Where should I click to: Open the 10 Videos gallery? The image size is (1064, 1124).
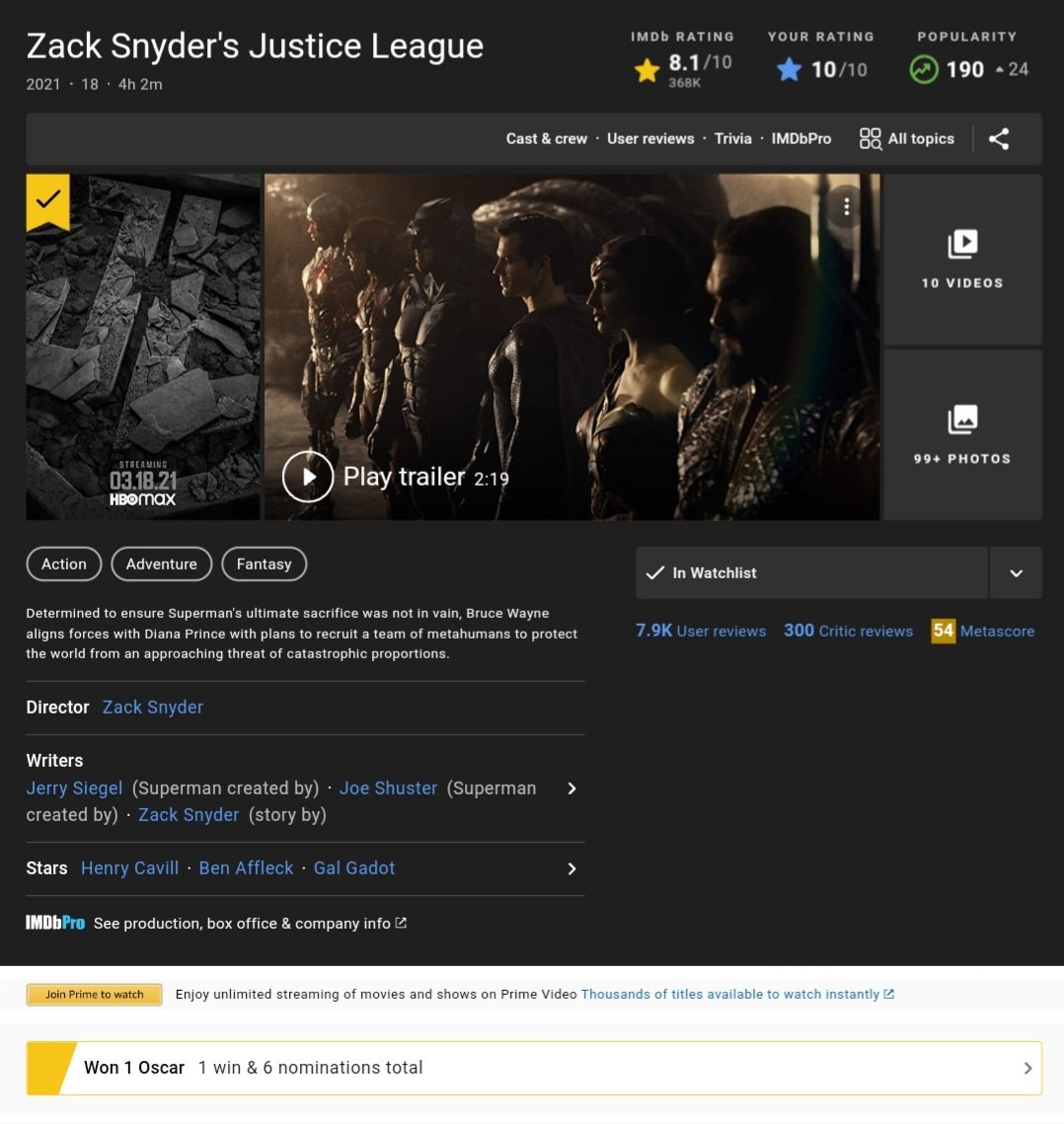pos(962,260)
